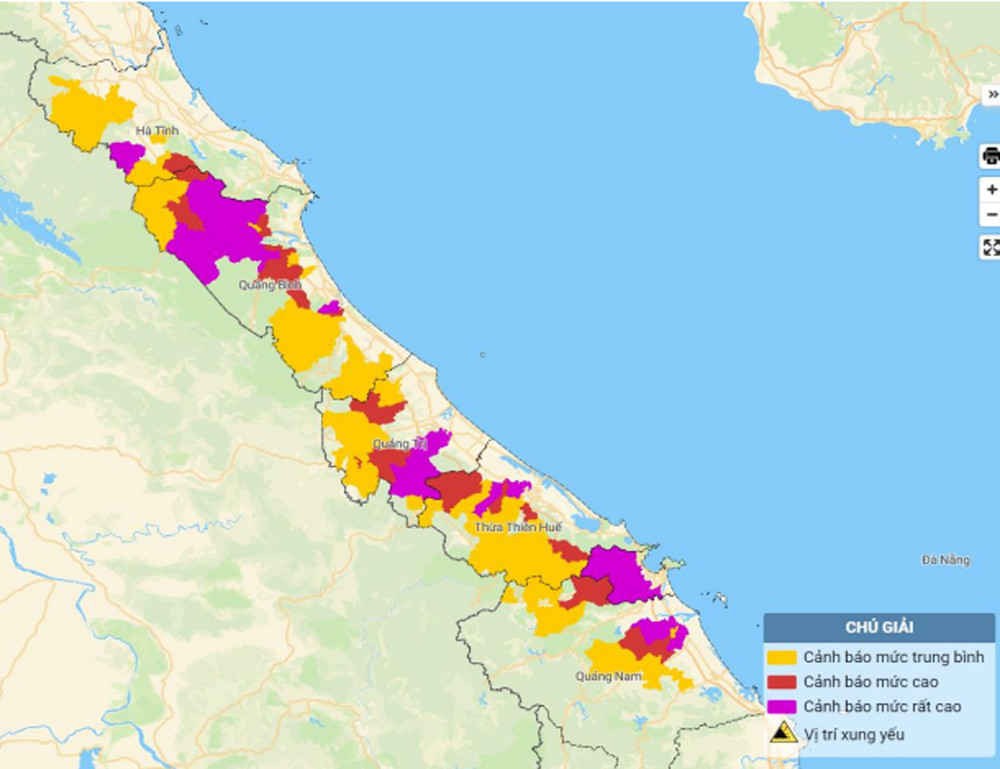Click the CHÚ GIẢI legend header
Viewport: 1000px width, 769px height.
879,628
